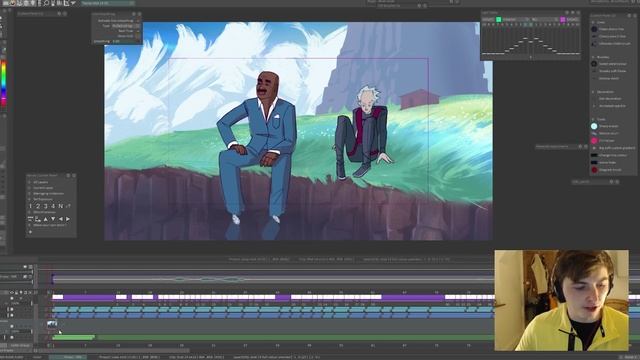Click the bright green clip on bottom track
Viewport: 640px width, 360px height.
click(73, 338)
